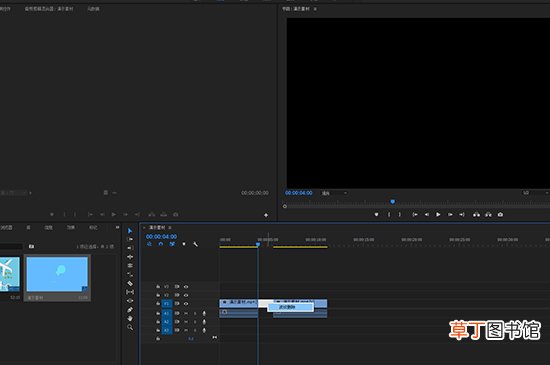Step back one frame in Program monitor
The height and width of the screenshot is (365, 550).
427,214
